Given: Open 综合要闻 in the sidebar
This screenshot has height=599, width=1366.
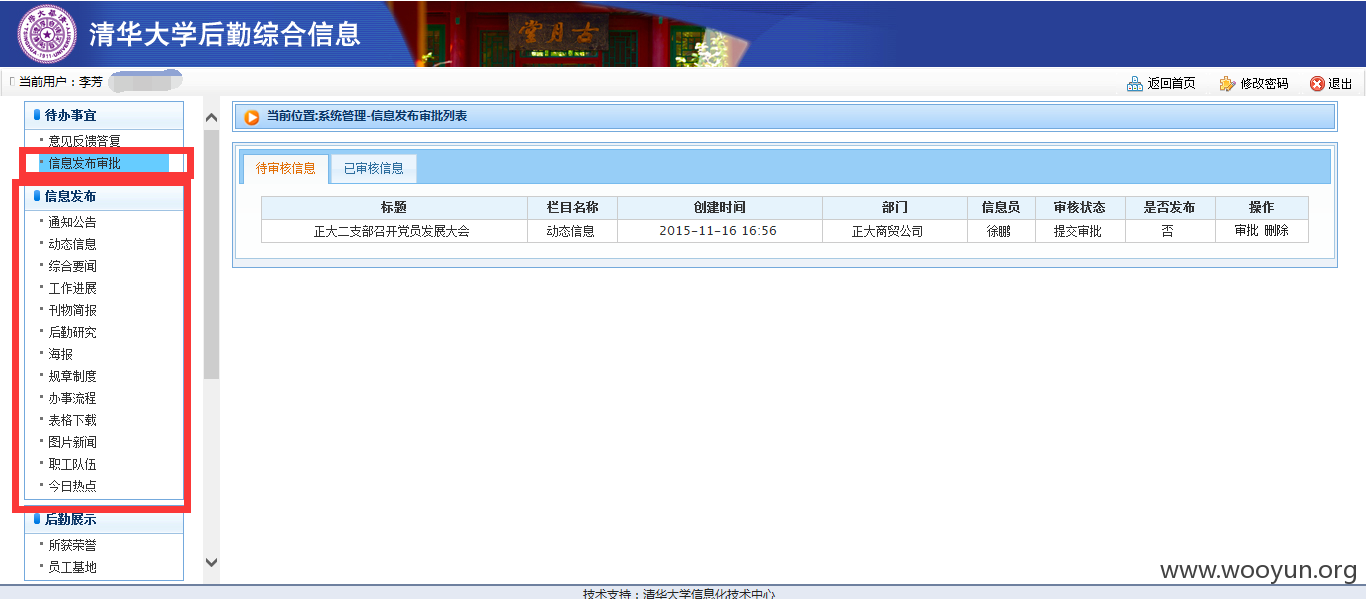Looking at the screenshot, I should (x=73, y=266).
